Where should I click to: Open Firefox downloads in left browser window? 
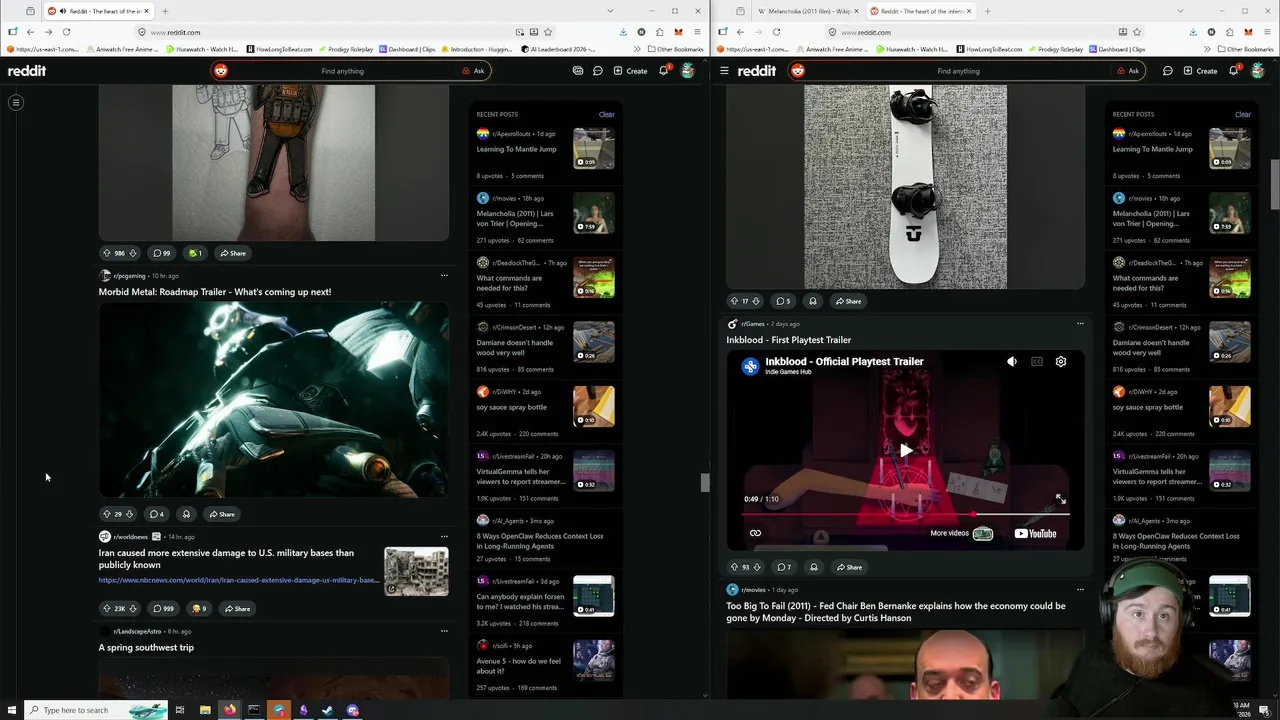[x=623, y=32]
